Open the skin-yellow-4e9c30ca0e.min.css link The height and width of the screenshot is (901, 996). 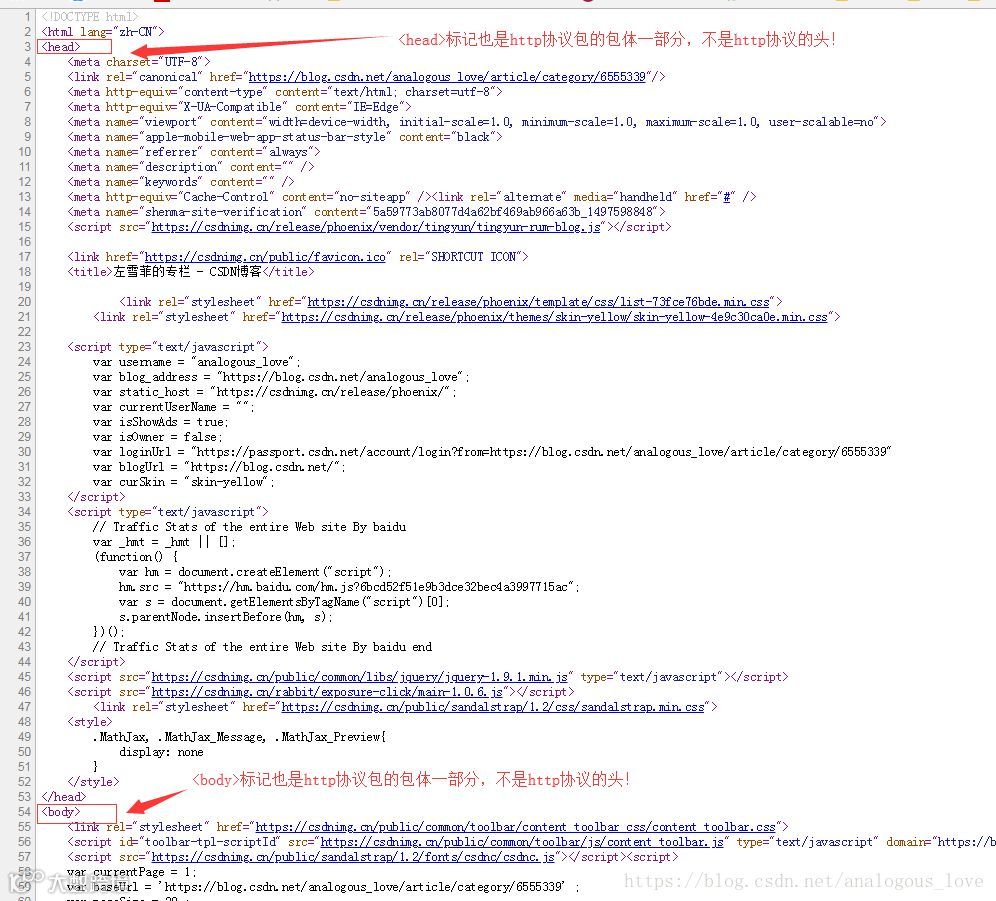click(x=555, y=317)
